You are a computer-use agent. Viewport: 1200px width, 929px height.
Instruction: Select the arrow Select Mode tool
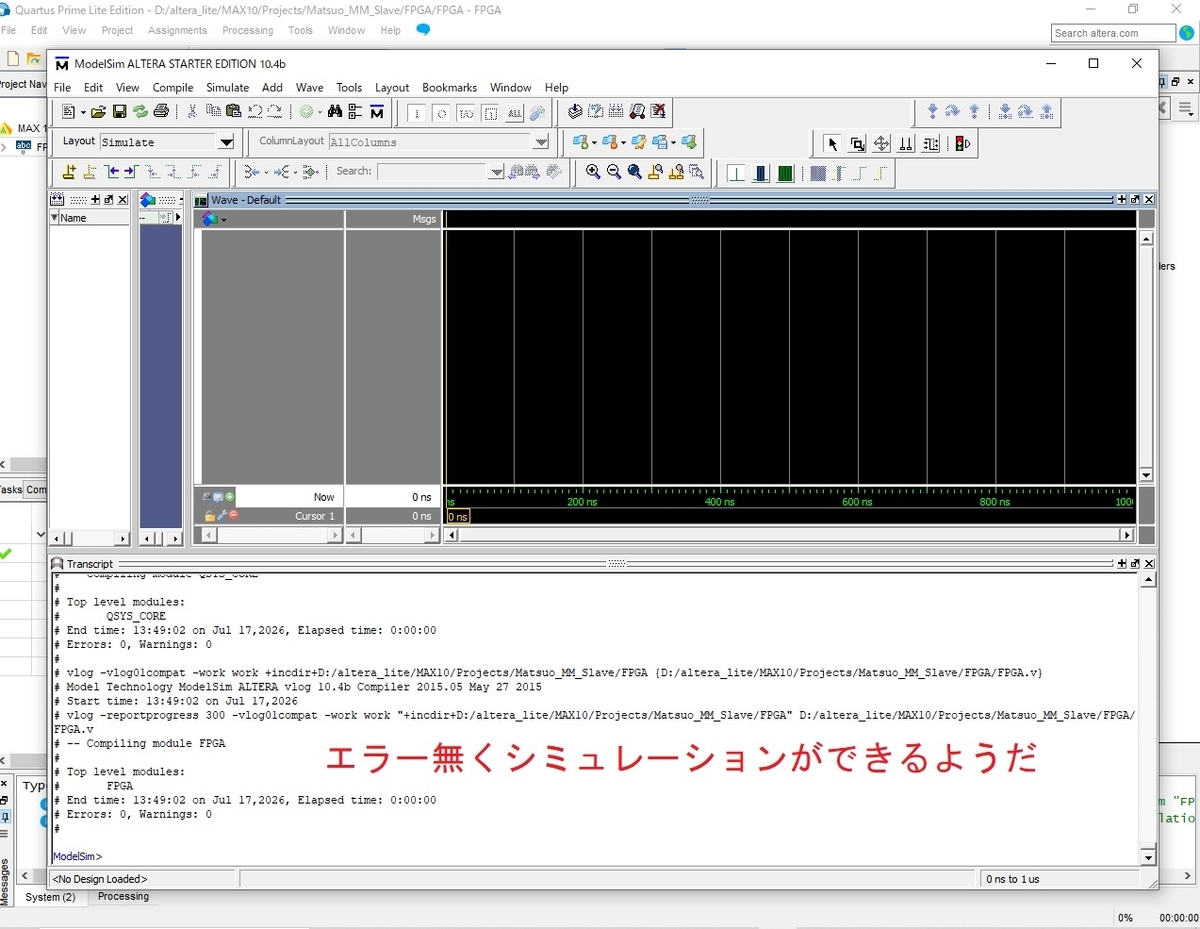(833, 144)
